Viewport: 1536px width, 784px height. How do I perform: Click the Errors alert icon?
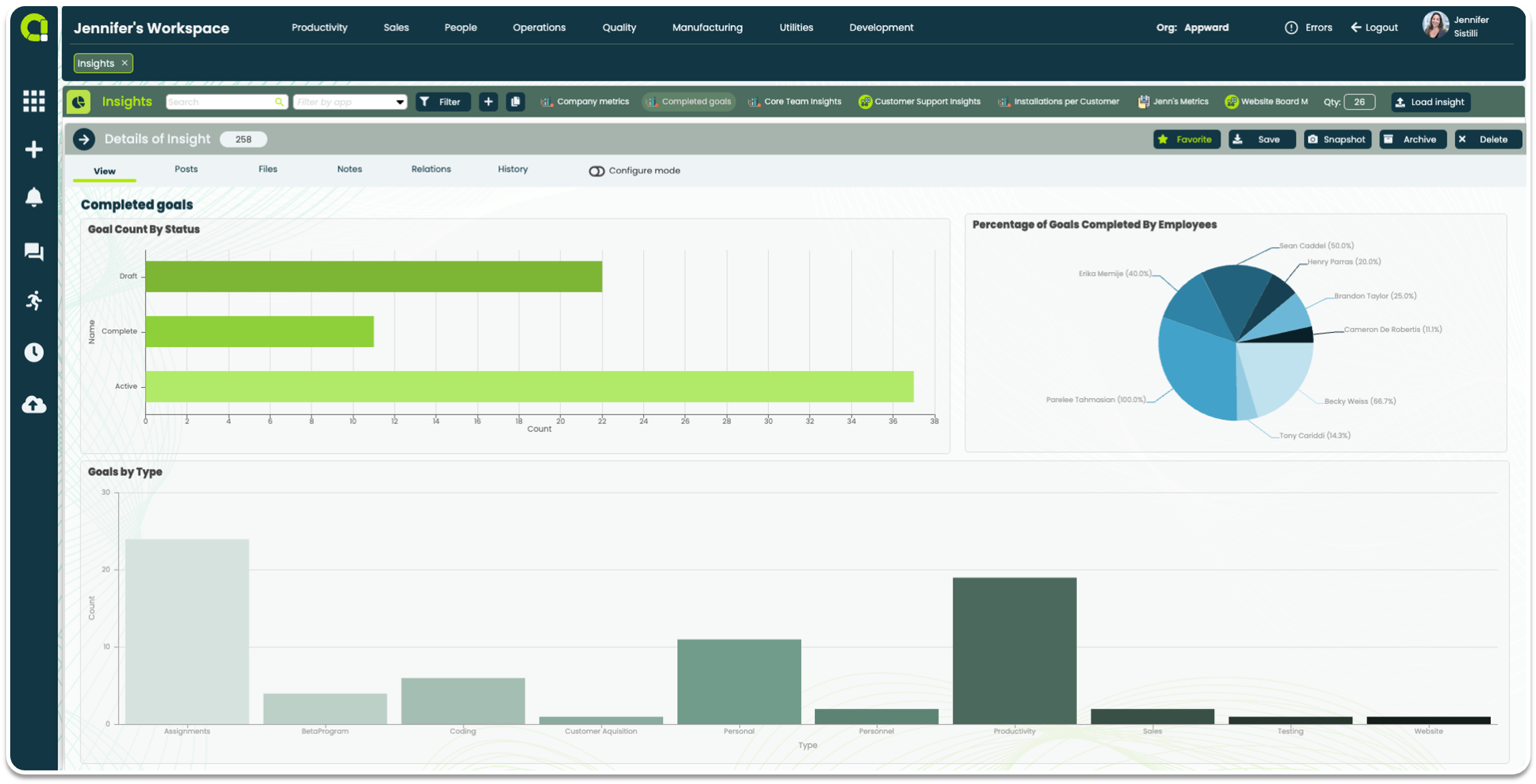pos(1291,27)
